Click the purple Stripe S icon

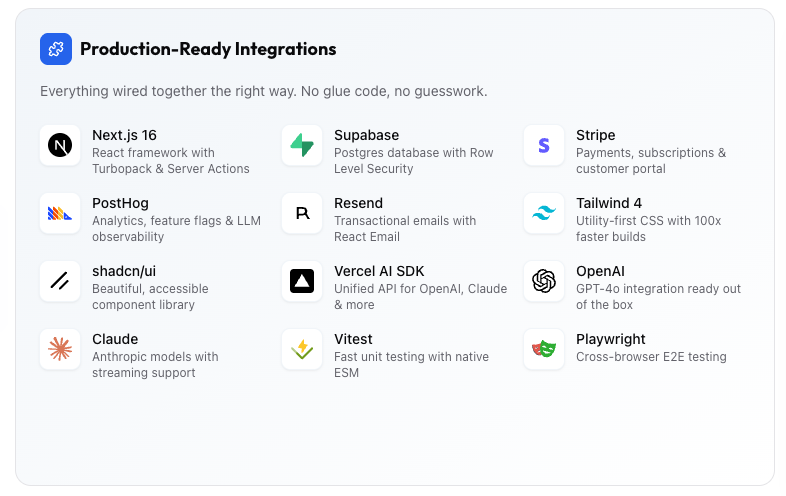pos(544,145)
